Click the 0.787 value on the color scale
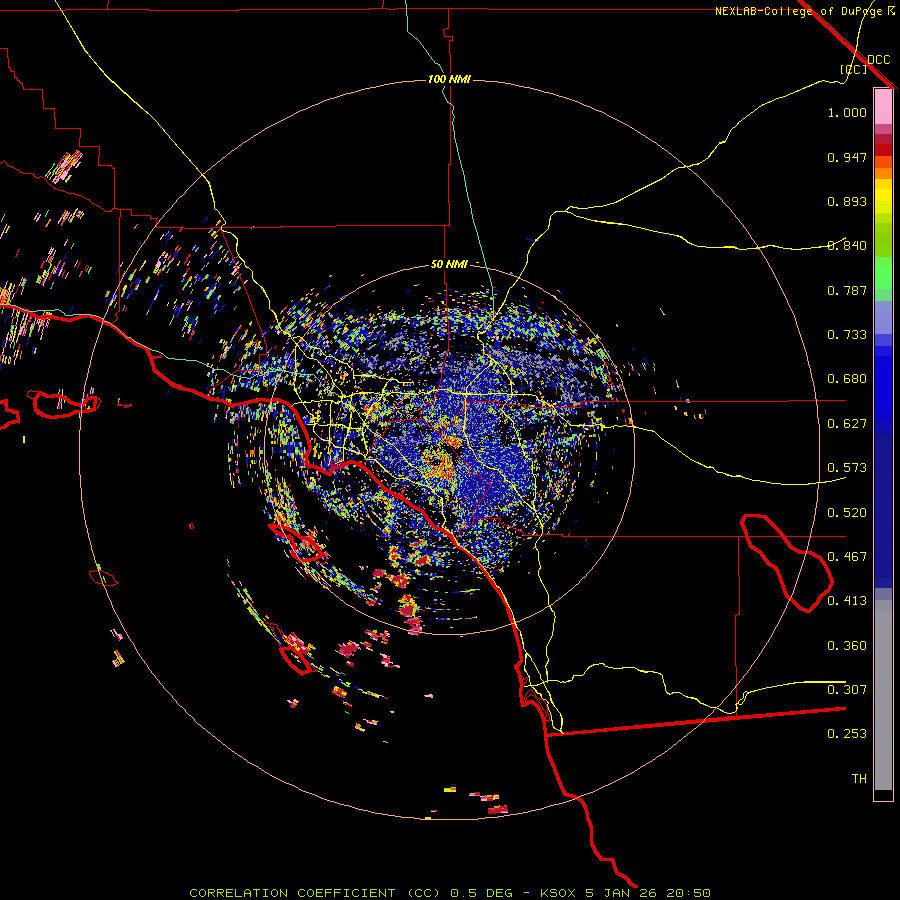Screen dimensions: 900x900 (847, 290)
